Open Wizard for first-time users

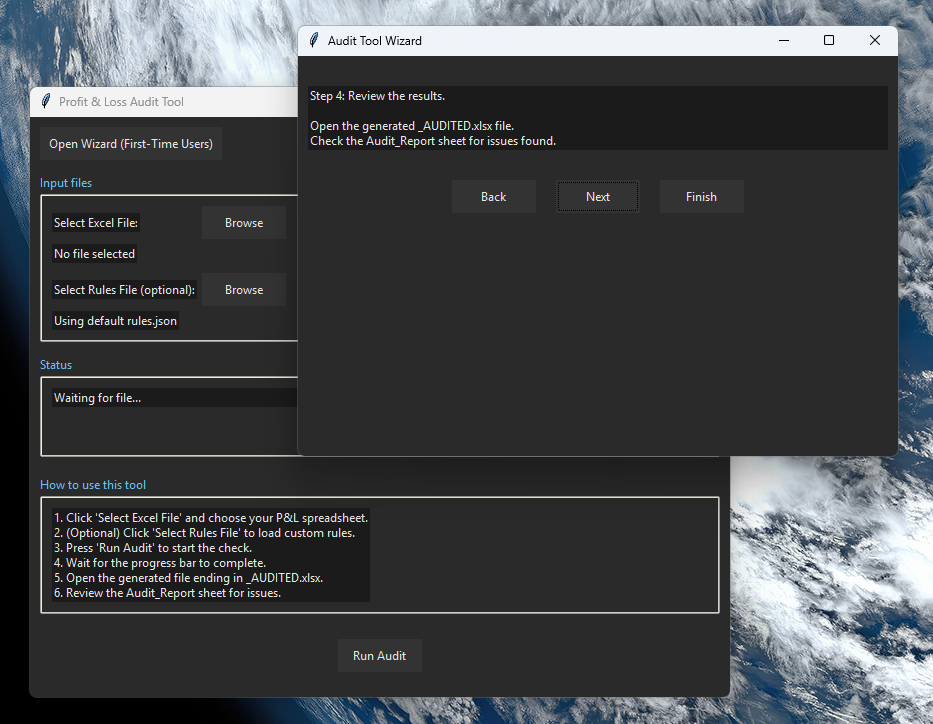131,144
